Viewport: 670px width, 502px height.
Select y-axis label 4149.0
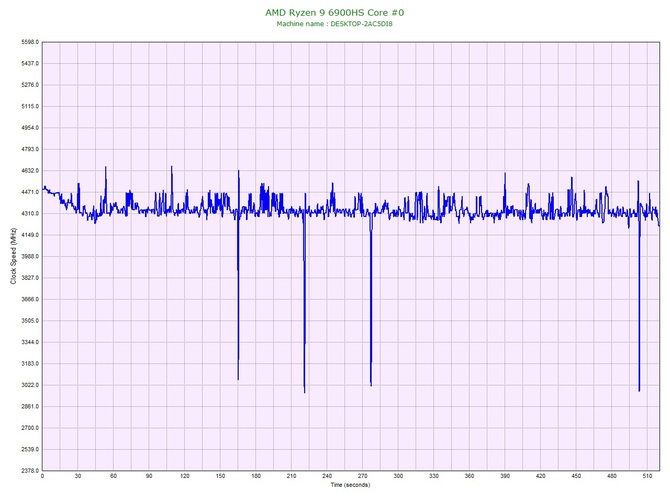[x=30, y=235]
